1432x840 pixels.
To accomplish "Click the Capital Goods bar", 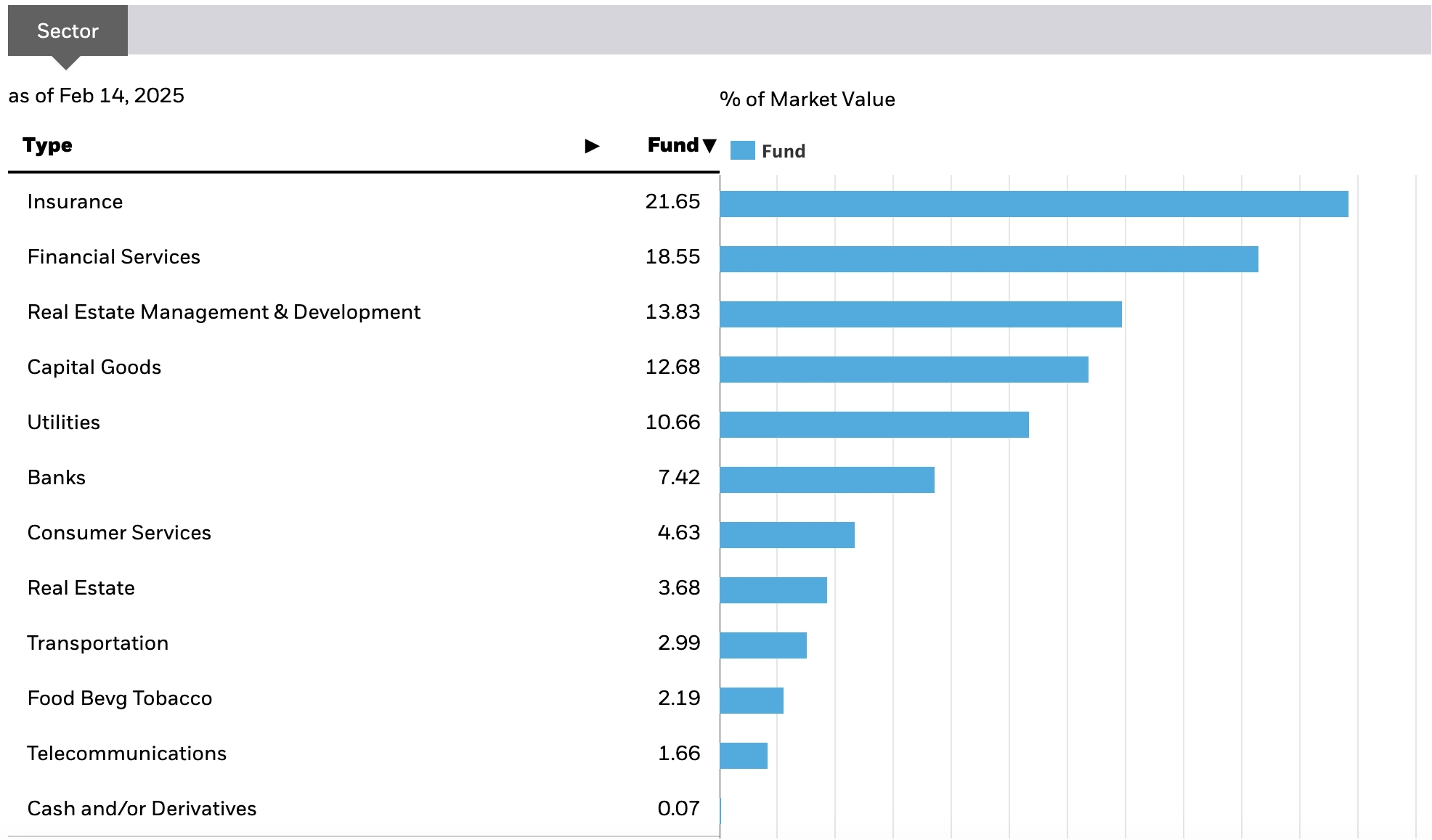I will pos(903,370).
